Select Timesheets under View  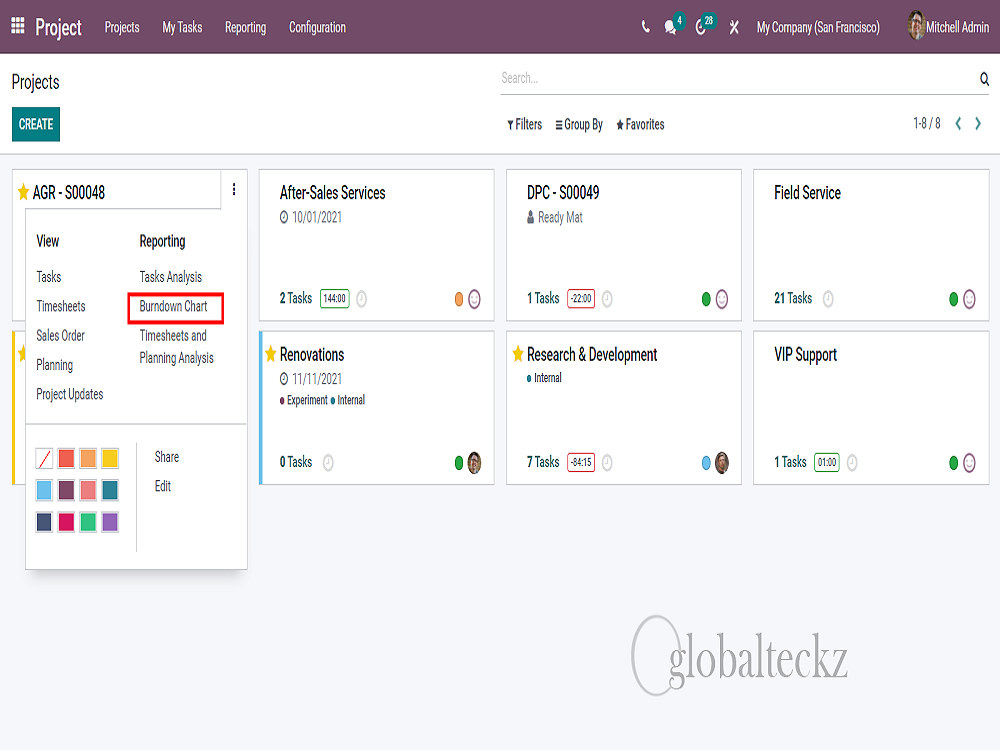61,306
